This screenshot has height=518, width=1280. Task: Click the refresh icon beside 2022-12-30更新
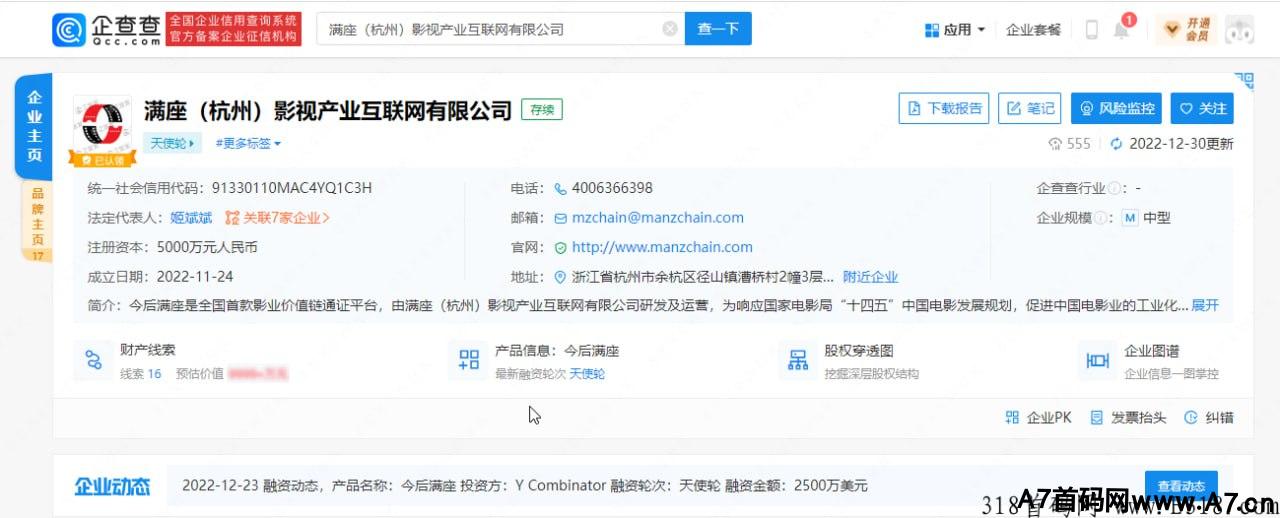(1117, 144)
